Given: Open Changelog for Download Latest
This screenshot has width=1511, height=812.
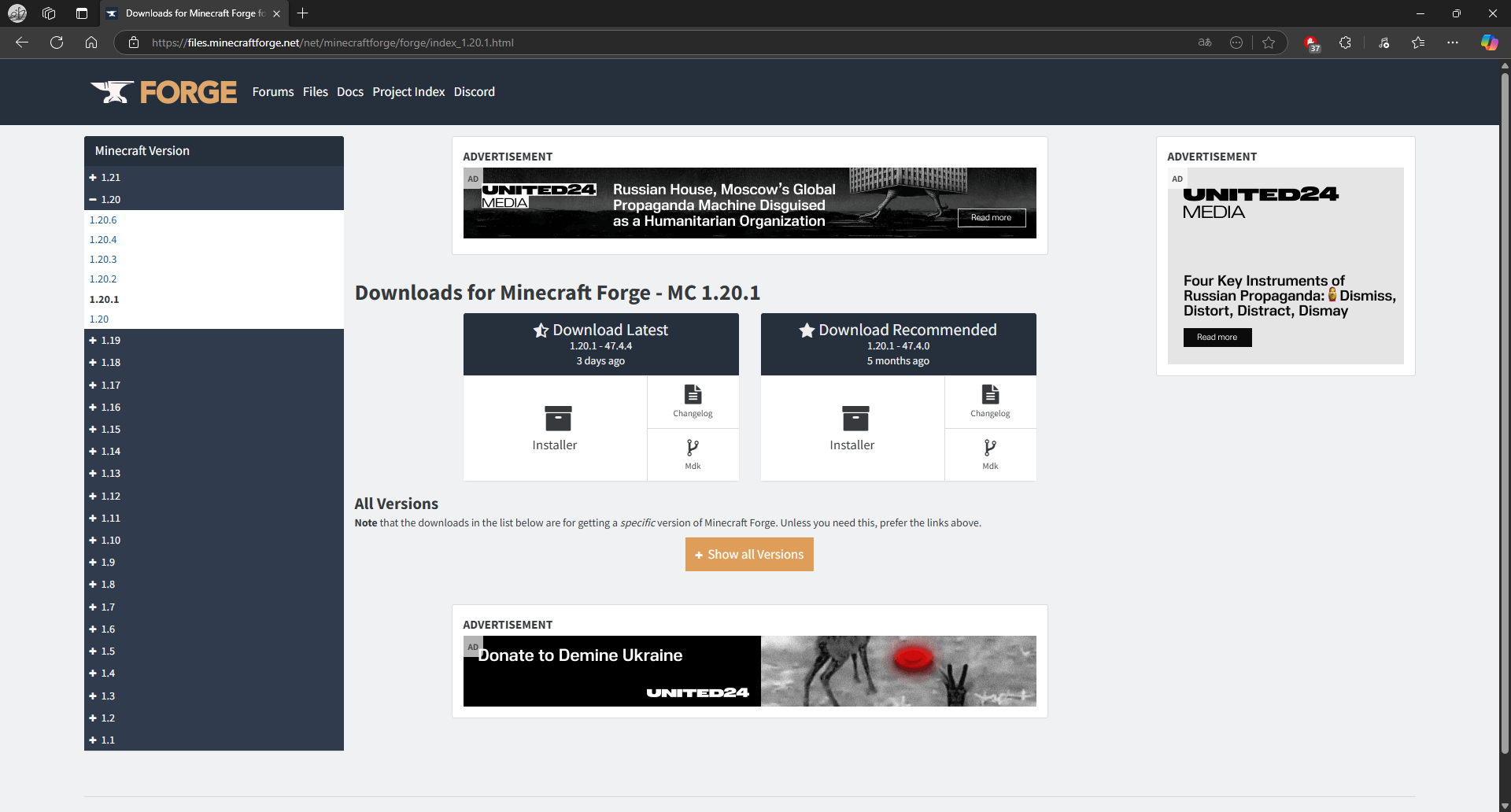Looking at the screenshot, I should tap(693, 401).
